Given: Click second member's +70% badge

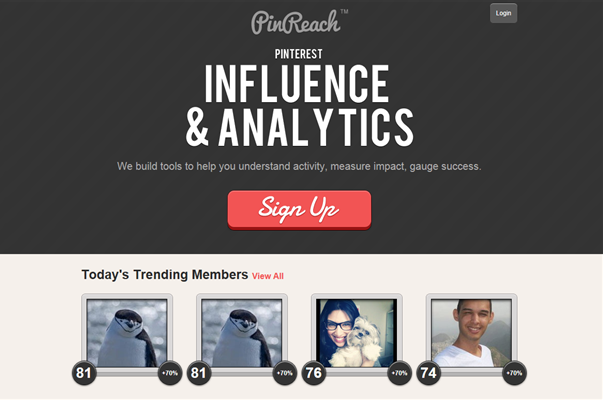Looking at the screenshot, I should (x=285, y=373).
